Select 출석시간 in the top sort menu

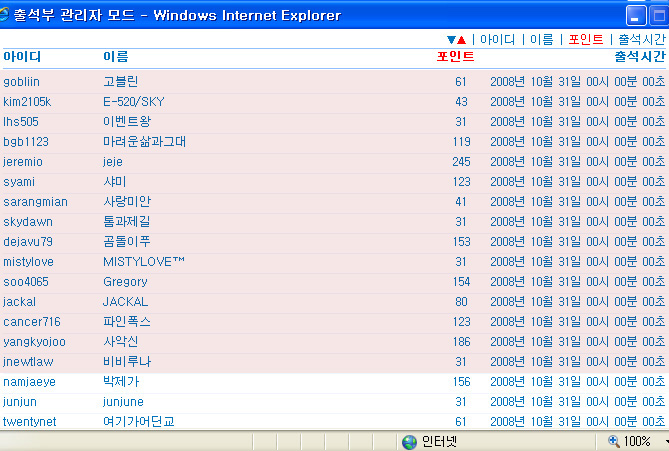coord(641,40)
